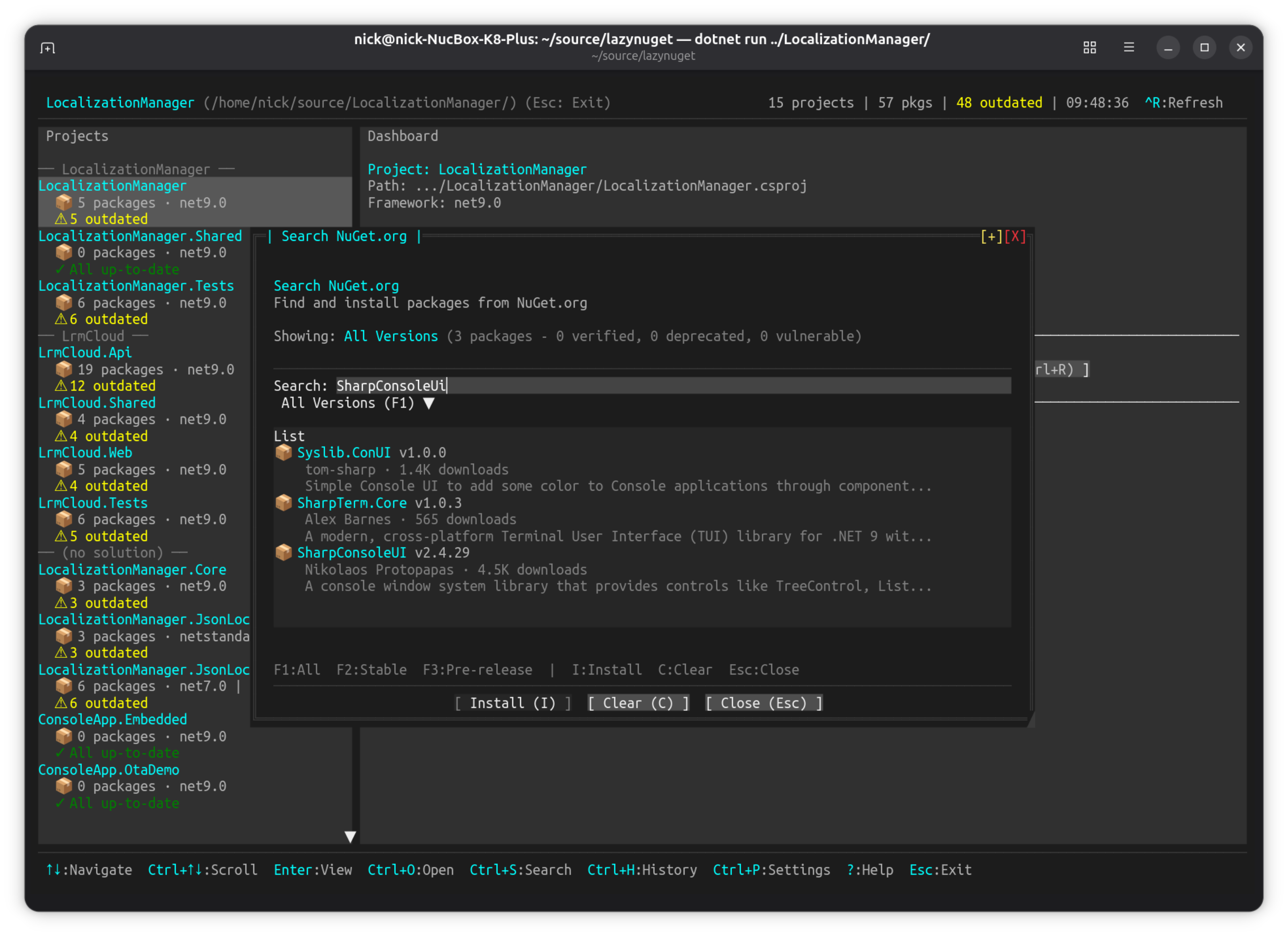Screen dimensions: 1288x936
Task: Click the window overview grid icon
Action: [x=1090, y=48]
